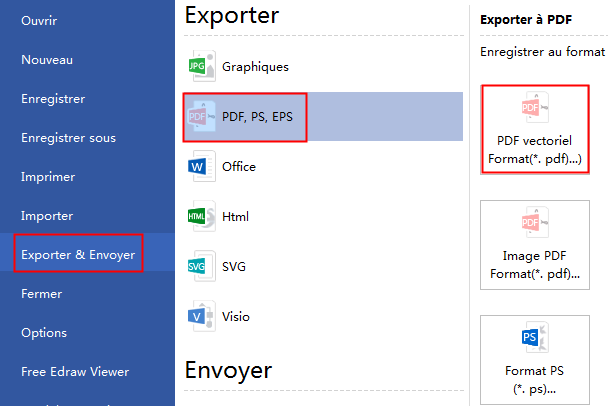The height and width of the screenshot is (406, 608).
Task: Click the JPG Graphiques icon
Action: pos(202,67)
